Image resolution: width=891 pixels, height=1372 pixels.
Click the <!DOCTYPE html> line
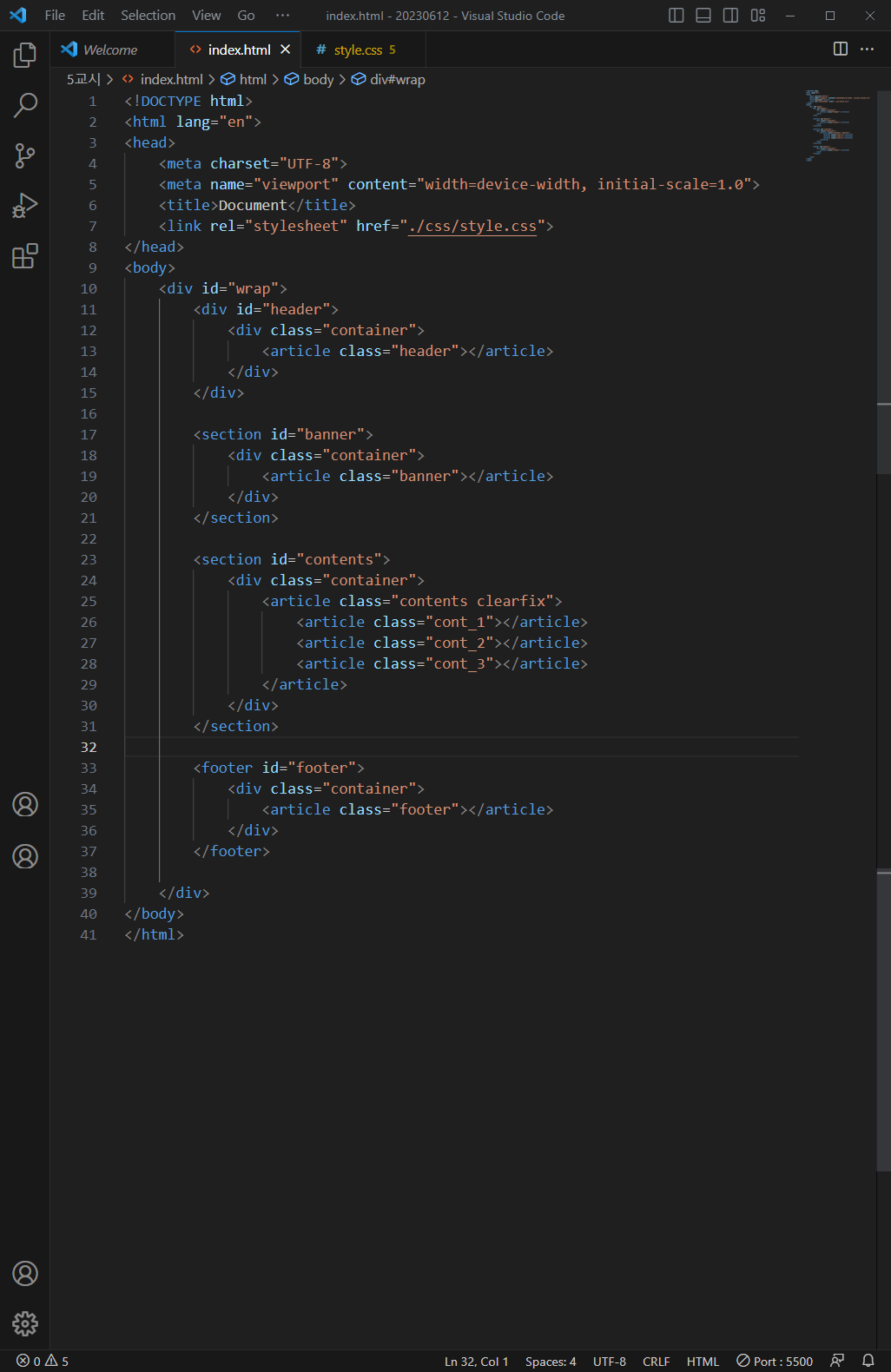coord(188,101)
